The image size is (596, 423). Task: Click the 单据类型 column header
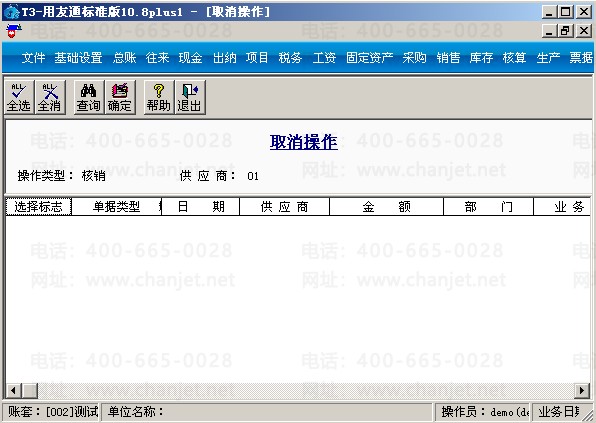[117, 207]
